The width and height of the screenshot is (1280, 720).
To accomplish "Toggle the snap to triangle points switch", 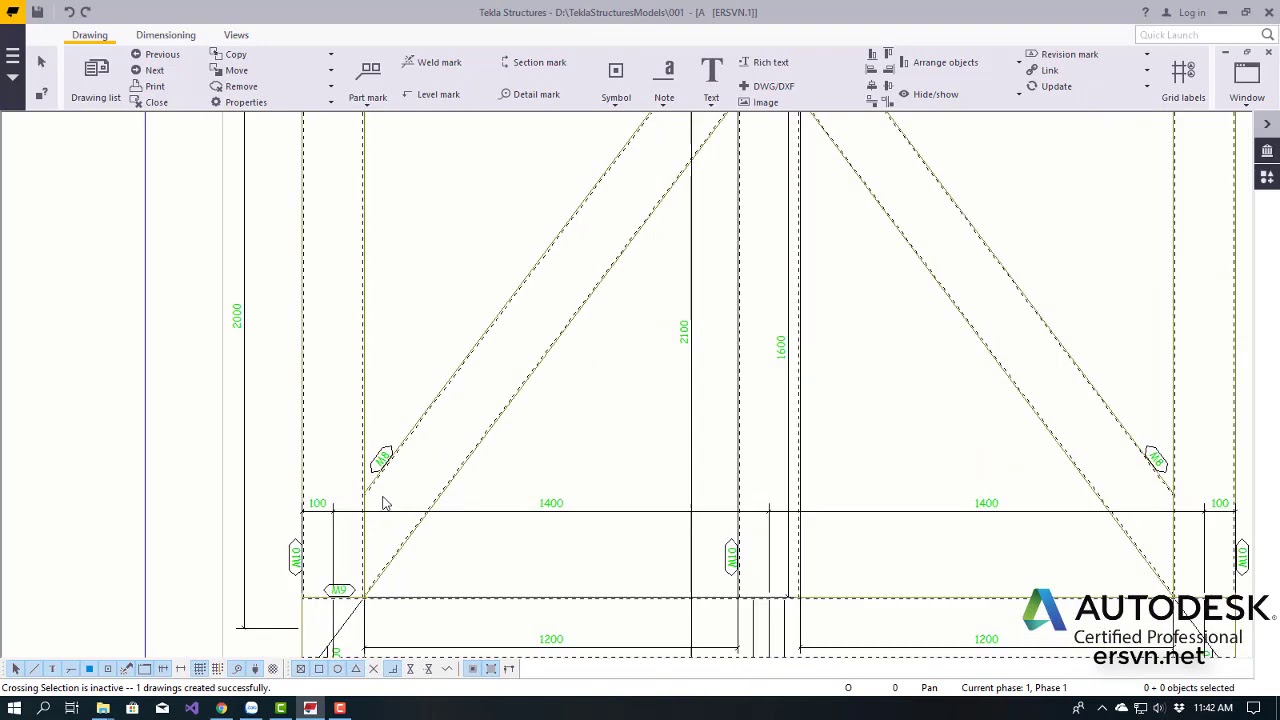I will [355, 669].
